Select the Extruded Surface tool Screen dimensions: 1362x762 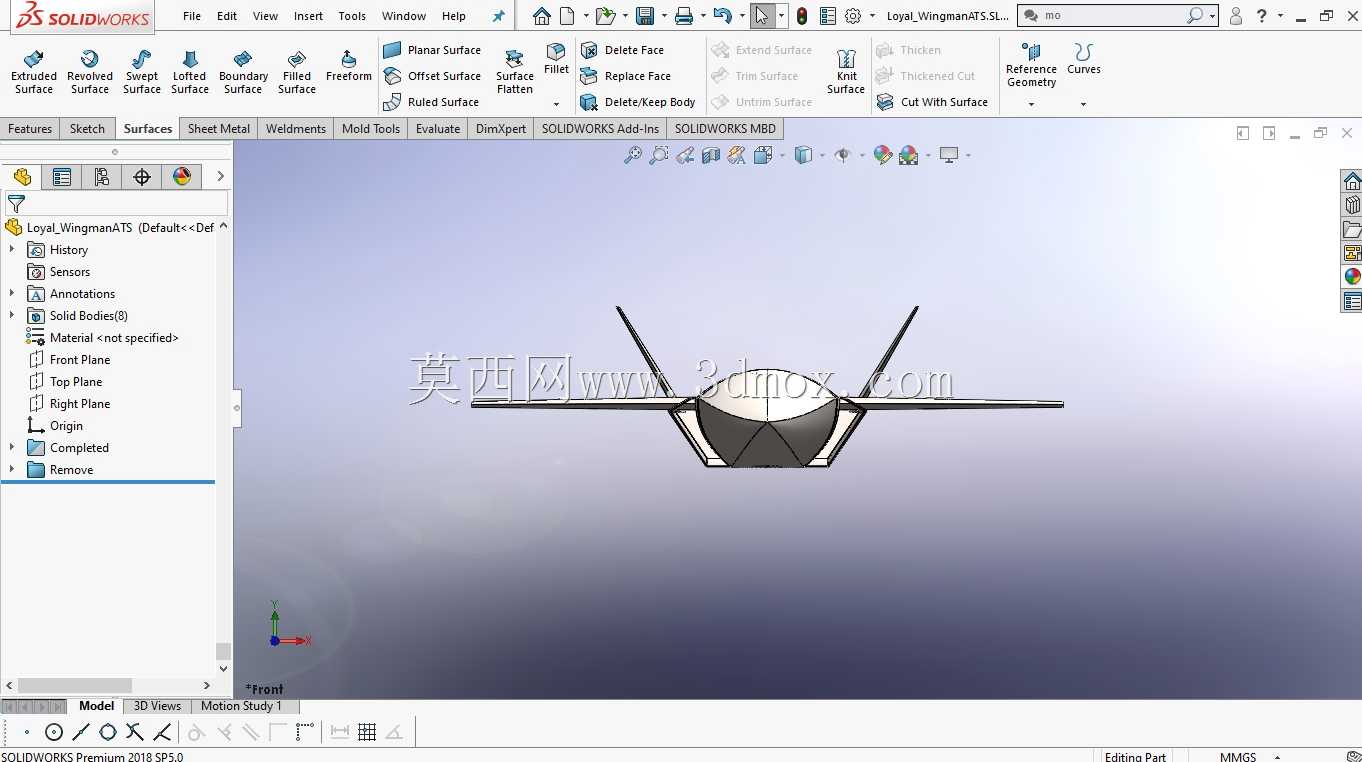coord(34,72)
